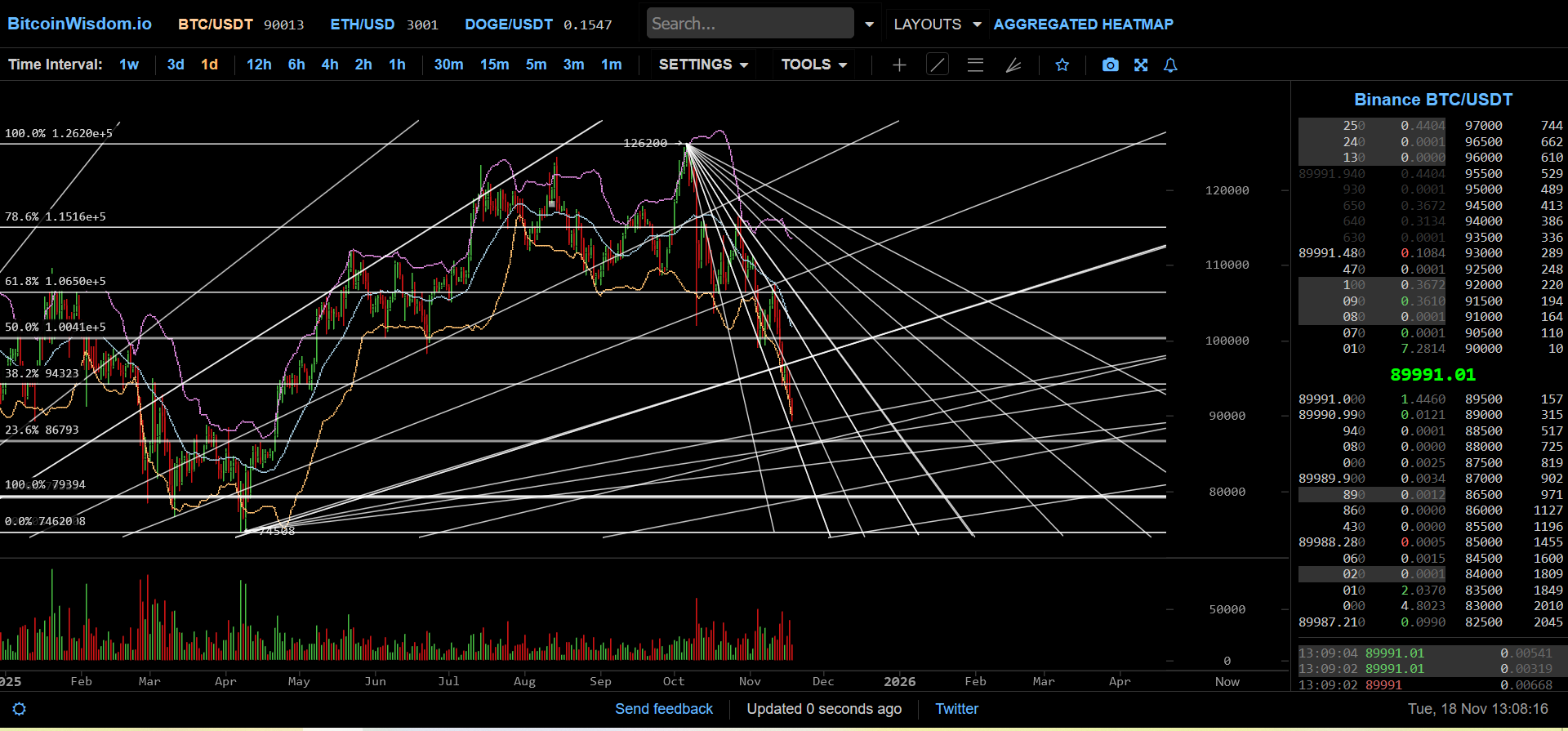Set chart interval to 6h

[296, 65]
